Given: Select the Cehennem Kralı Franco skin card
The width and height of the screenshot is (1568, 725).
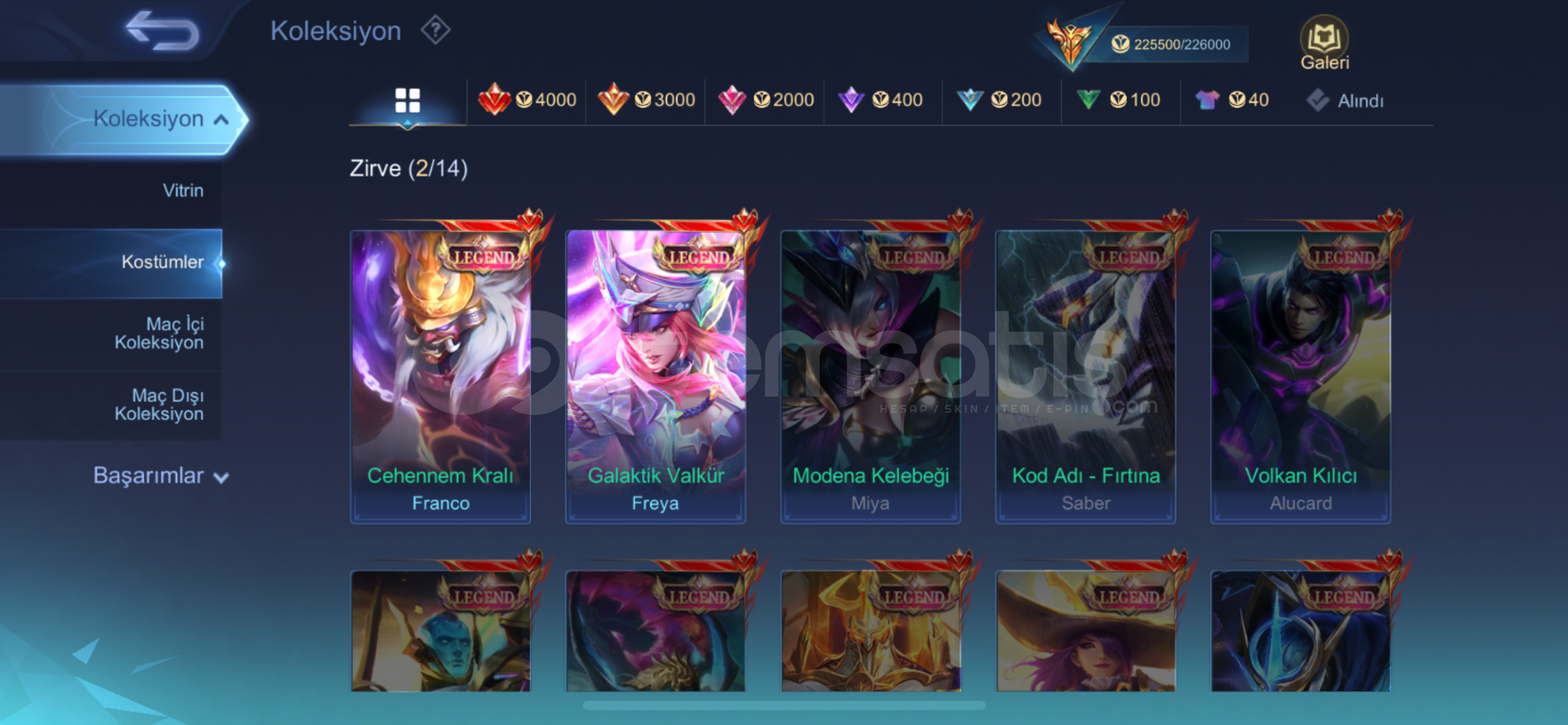Looking at the screenshot, I should click(x=440, y=376).
